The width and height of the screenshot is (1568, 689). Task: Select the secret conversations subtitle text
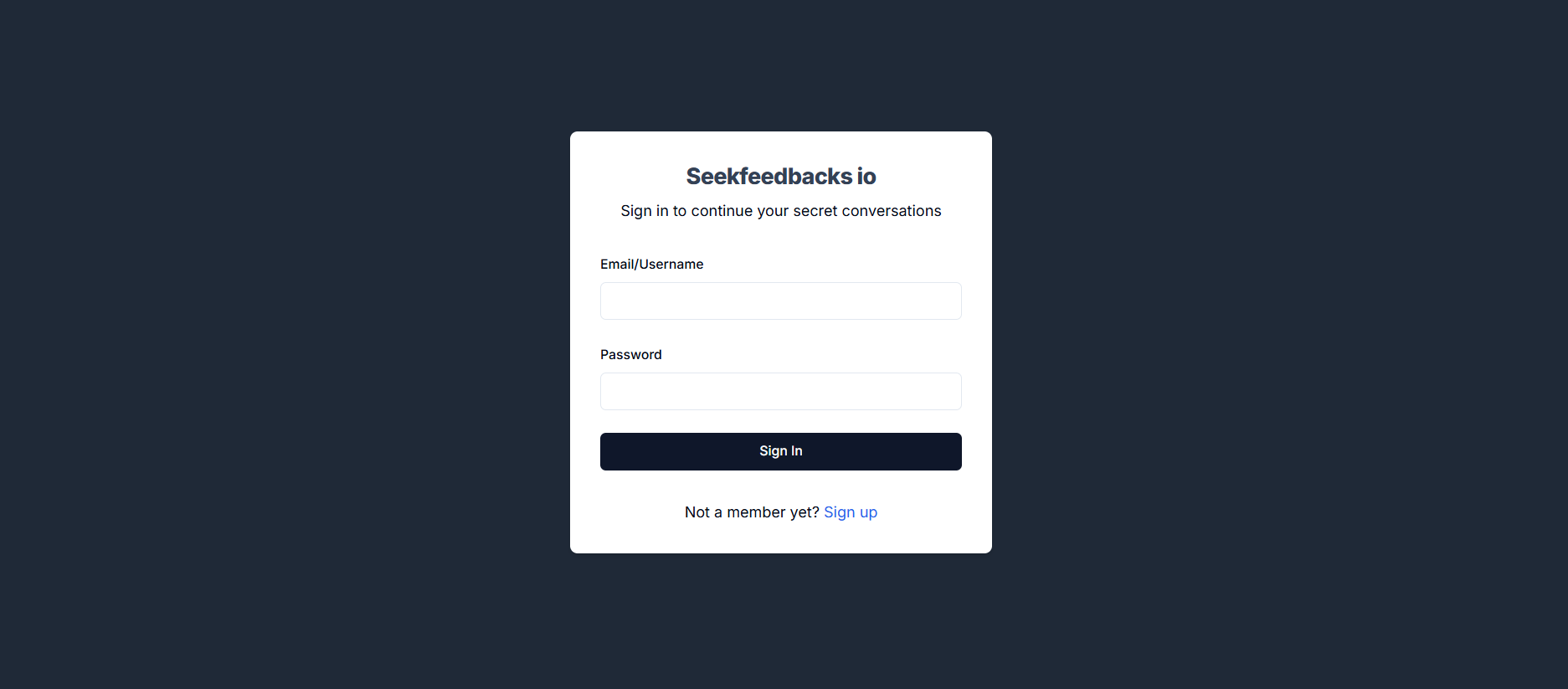coord(780,210)
